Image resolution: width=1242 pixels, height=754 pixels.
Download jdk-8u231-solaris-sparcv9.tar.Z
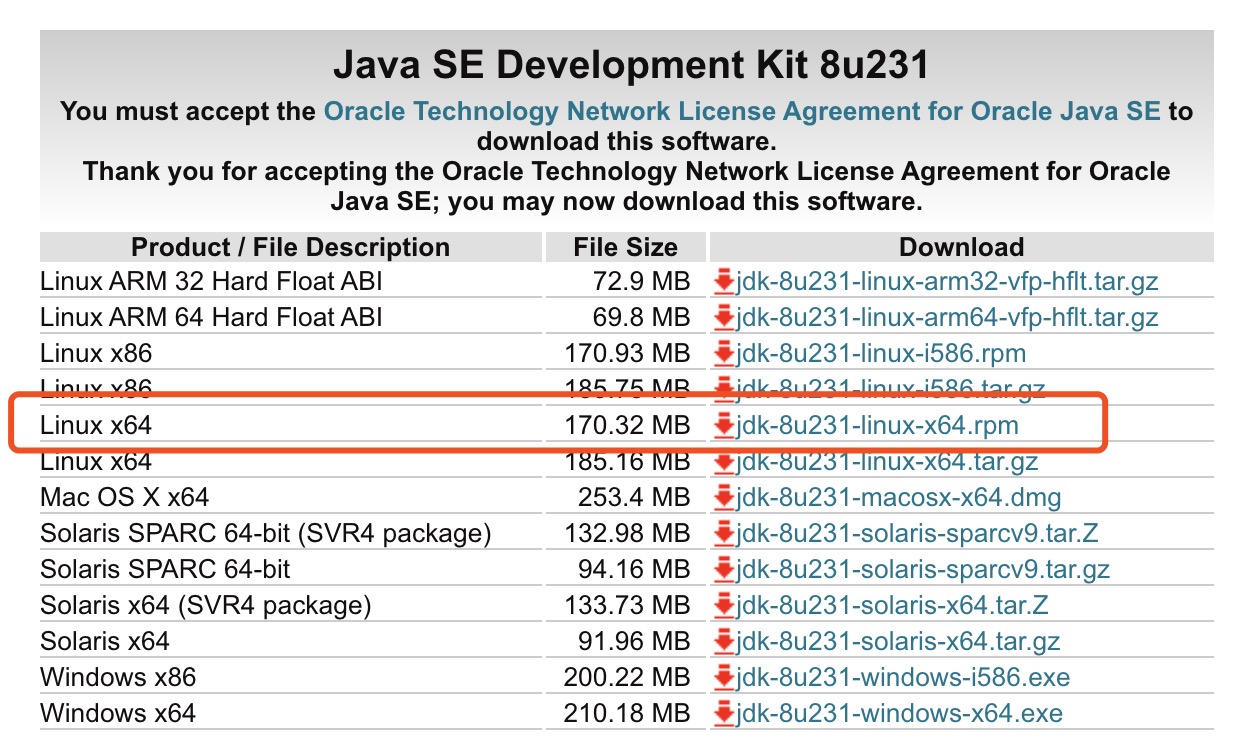[917, 534]
